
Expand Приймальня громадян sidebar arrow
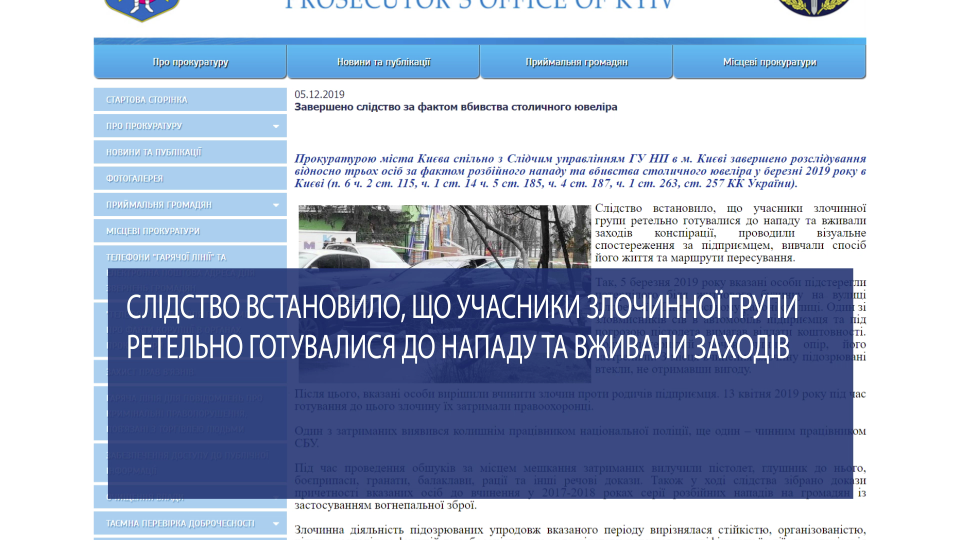pos(276,205)
